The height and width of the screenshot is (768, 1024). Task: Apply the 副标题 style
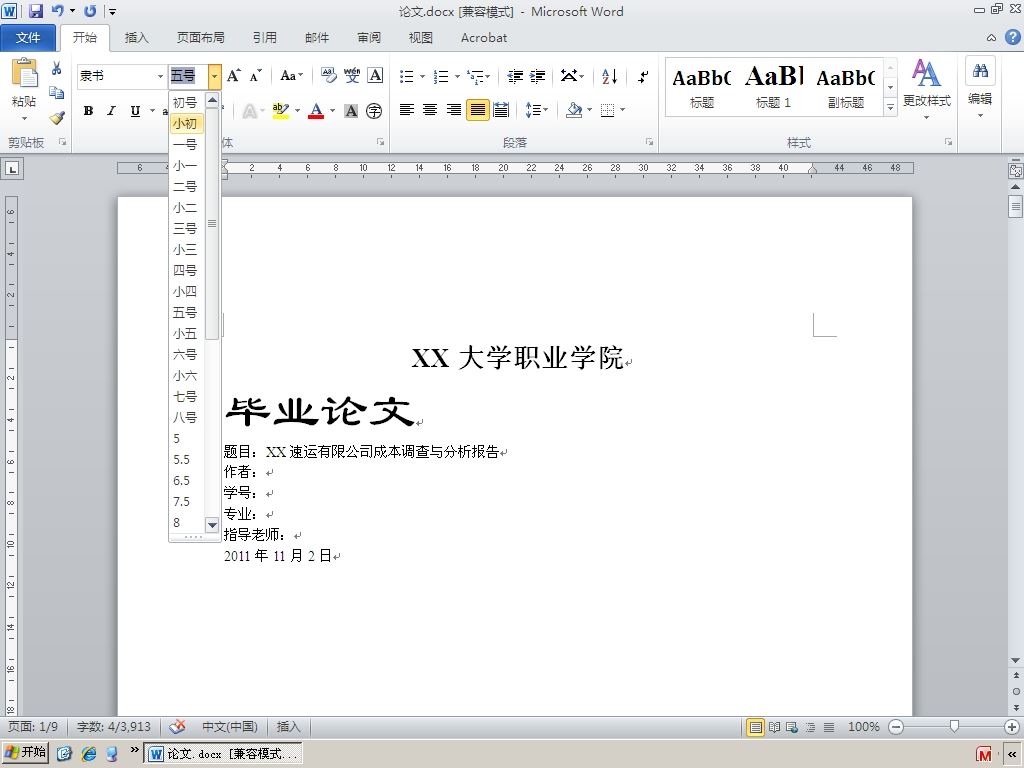846,87
